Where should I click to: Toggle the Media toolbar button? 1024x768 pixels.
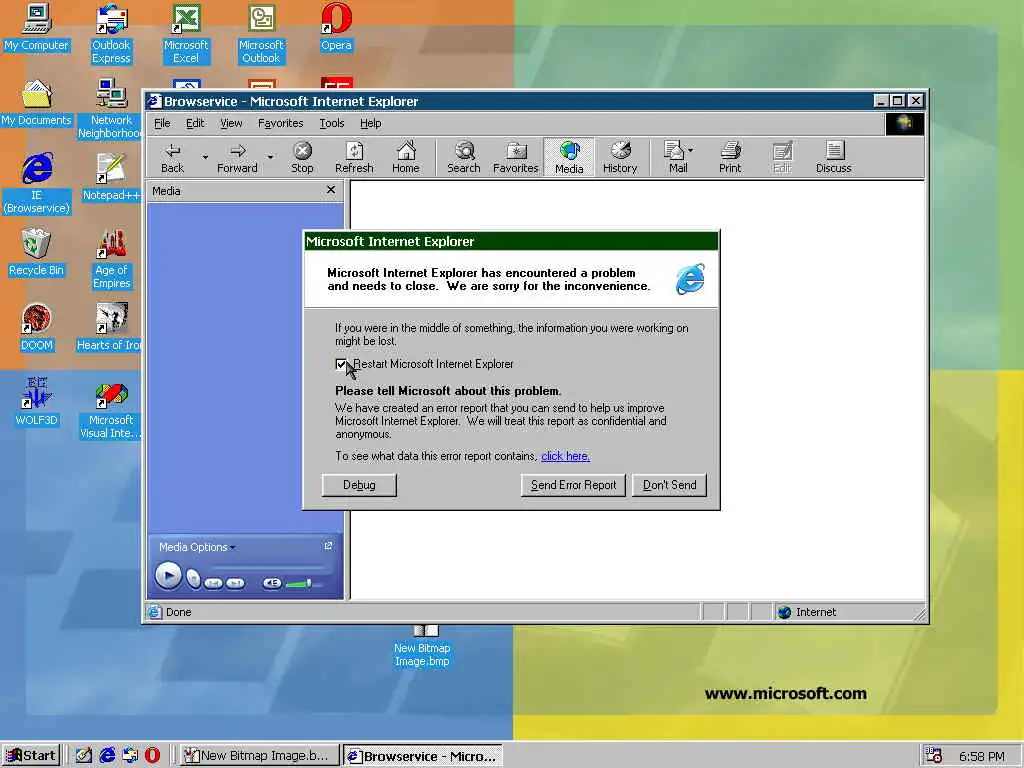coord(569,157)
